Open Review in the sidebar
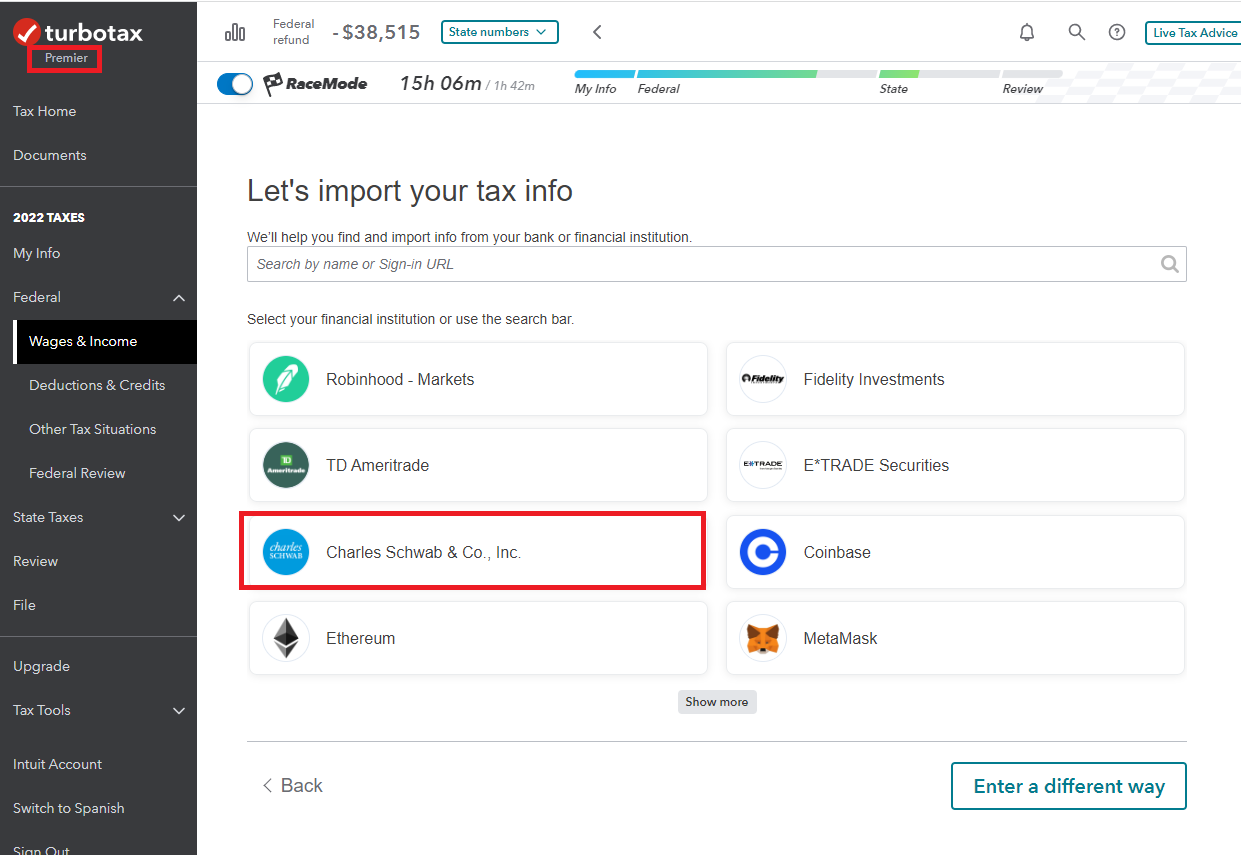The height and width of the screenshot is (855, 1241). tap(36, 561)
